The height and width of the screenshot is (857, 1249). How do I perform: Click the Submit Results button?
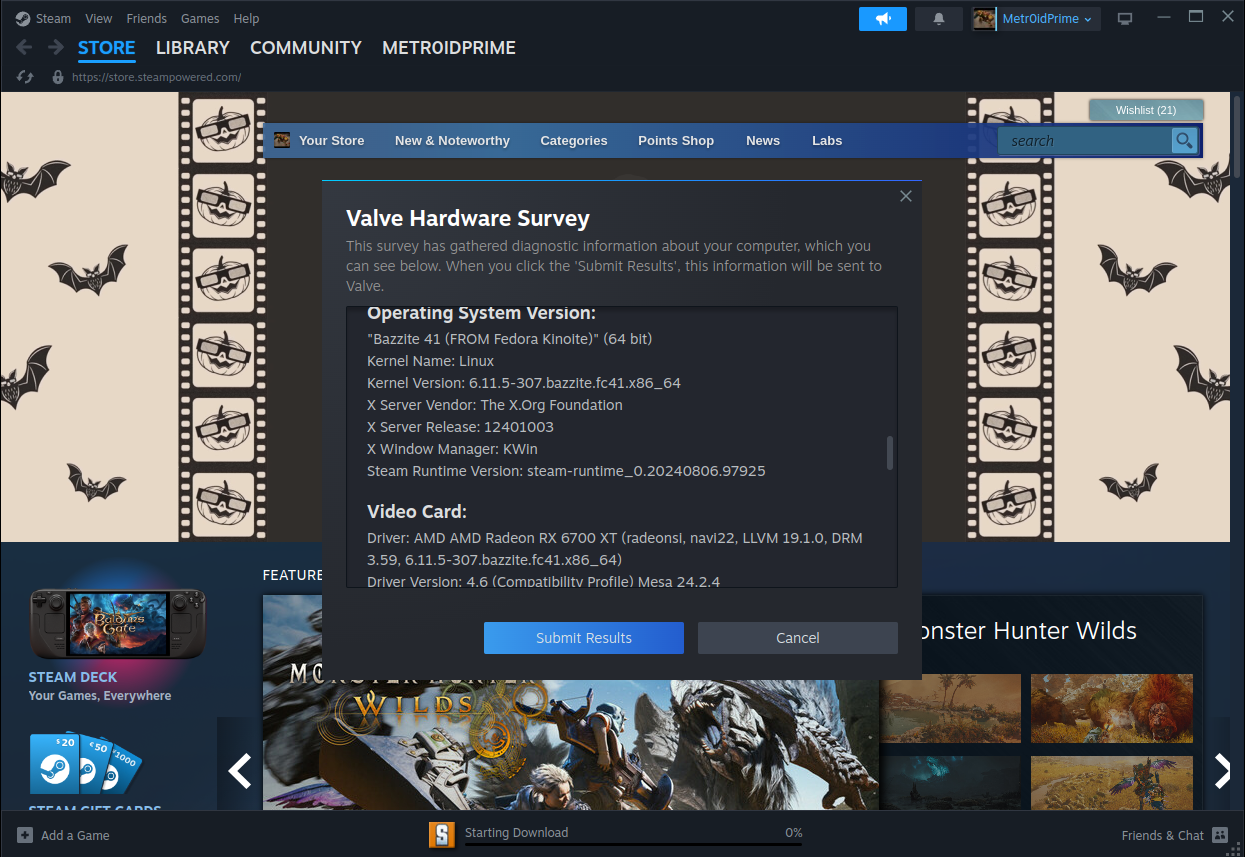pos(583,638)
